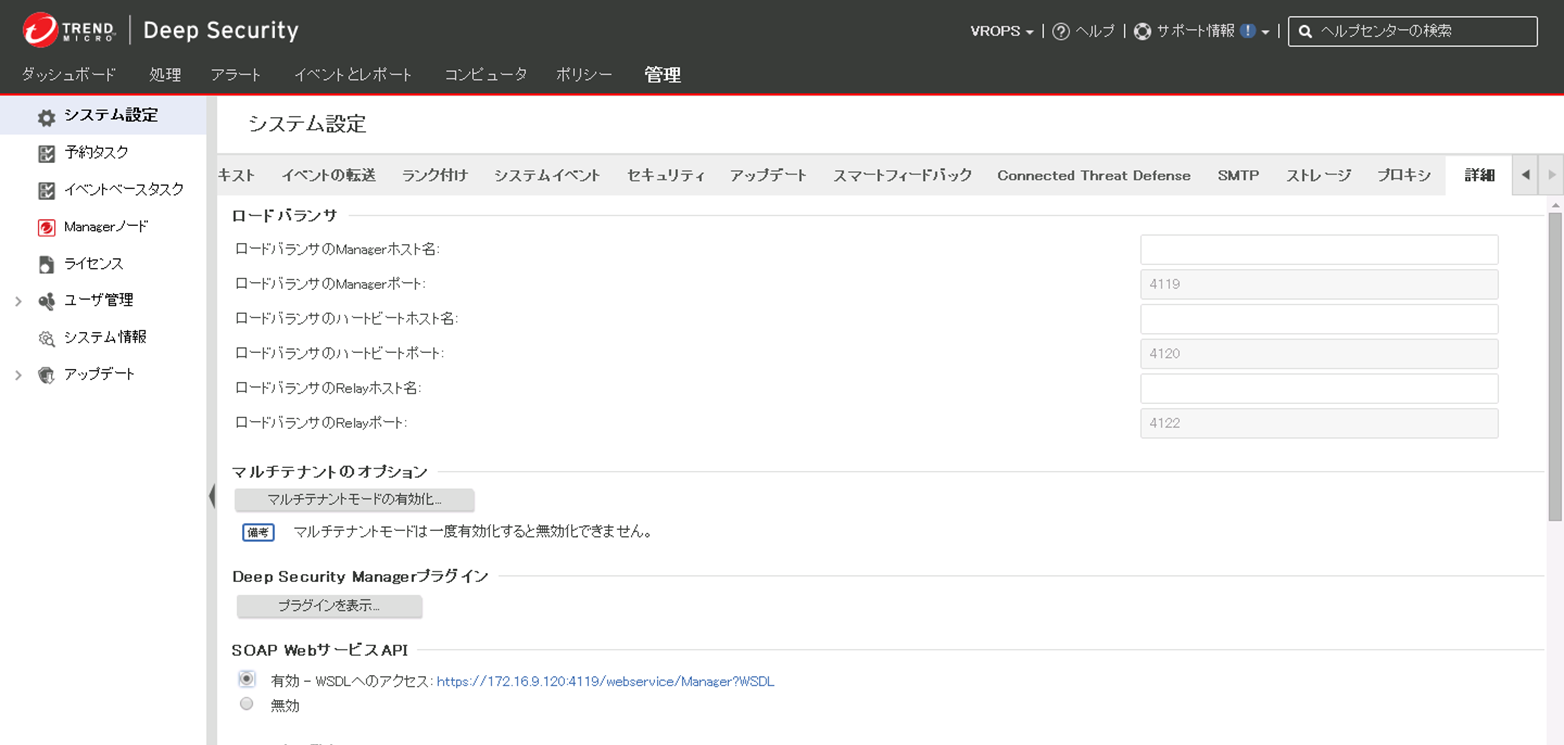This screenshot has width=1564, height=745.
Task: Open the サポート情報 dropdown
Action: pos(1264,32)
